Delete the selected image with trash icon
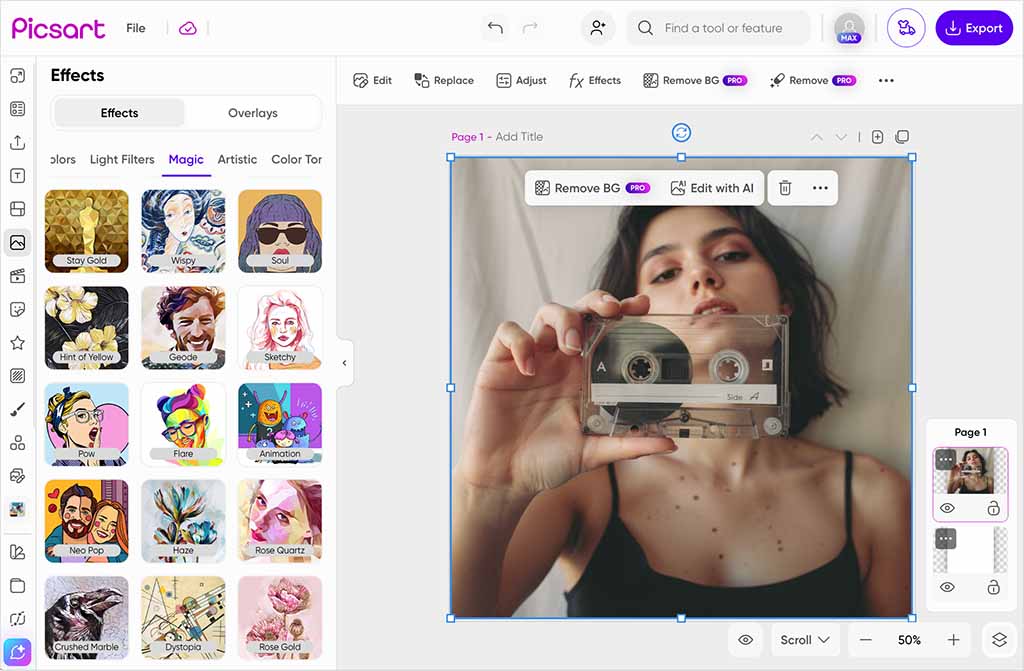Viewport: 1024px width, 671px height. [785, 188]
